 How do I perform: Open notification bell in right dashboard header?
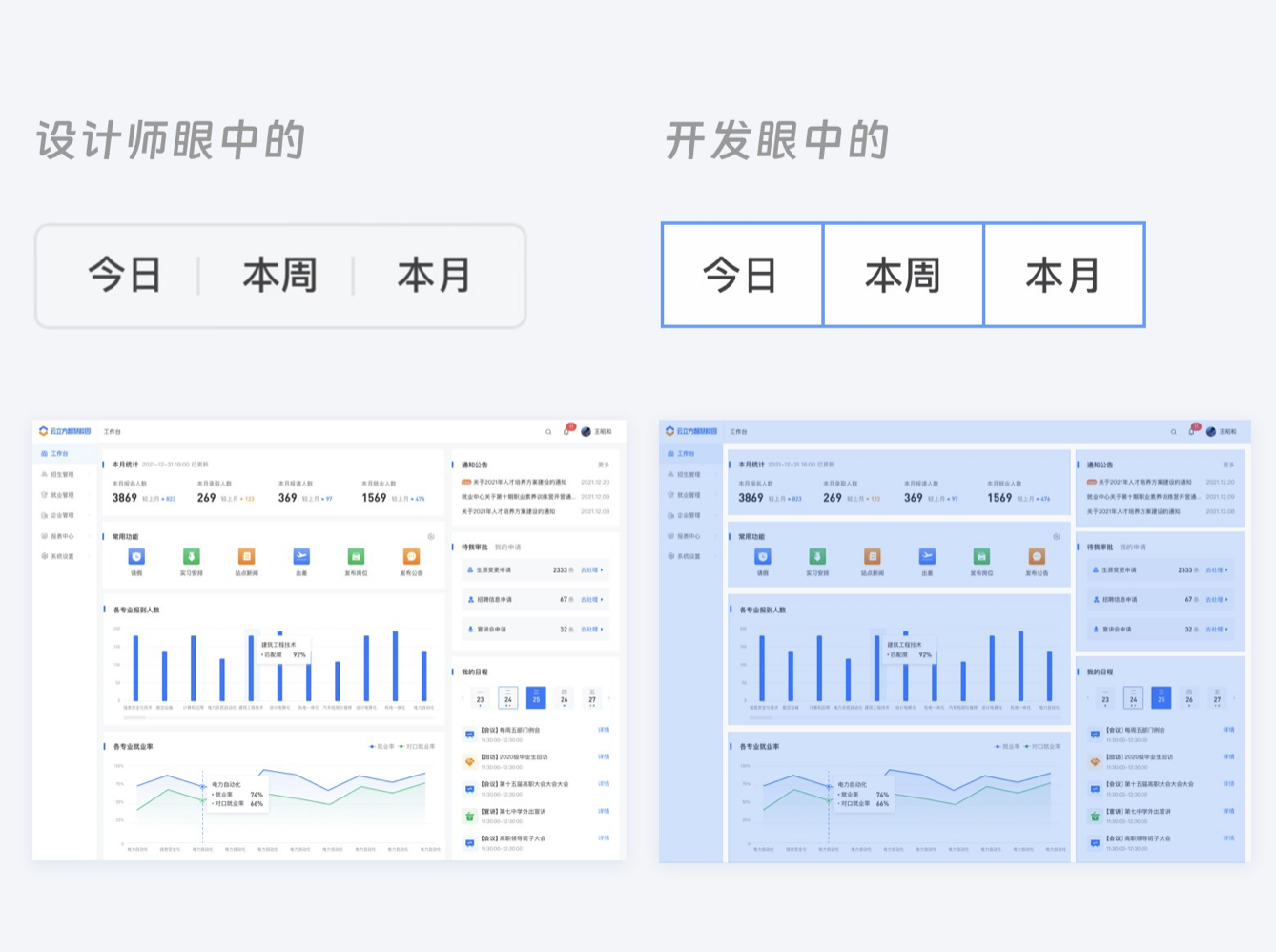pos(1192,432)
